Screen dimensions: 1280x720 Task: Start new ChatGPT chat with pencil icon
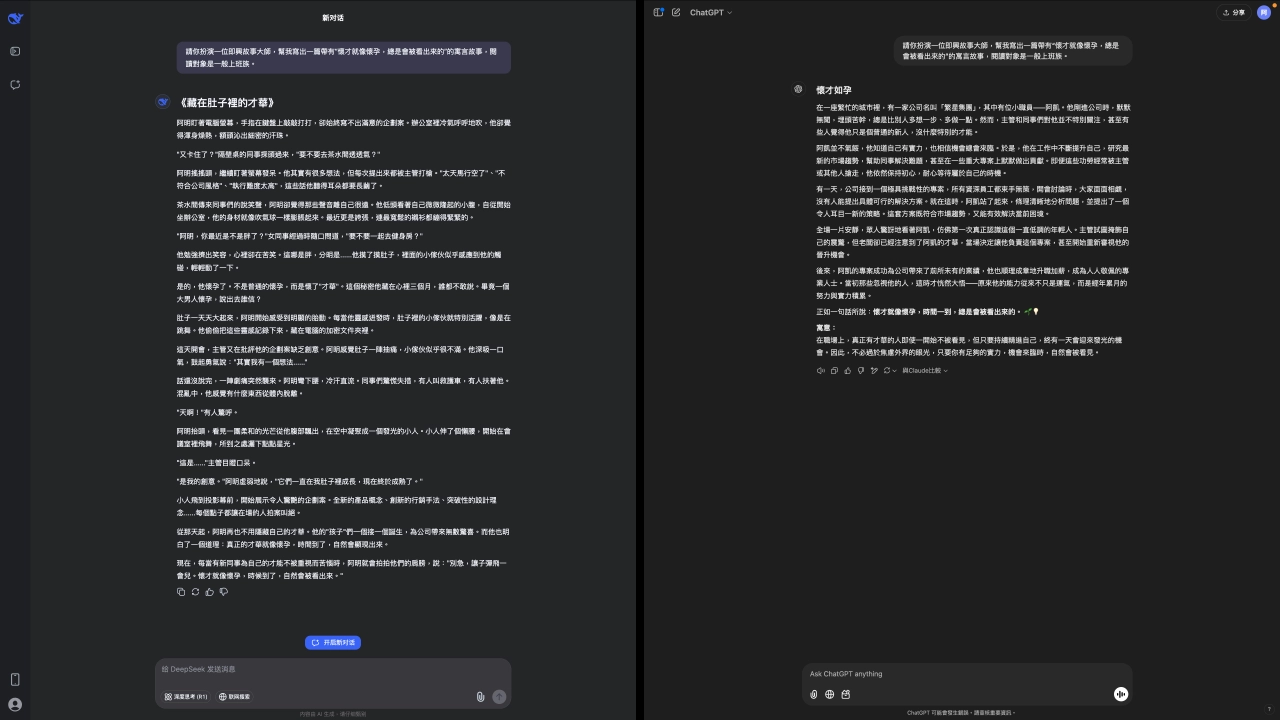click(x=676, y=12)
